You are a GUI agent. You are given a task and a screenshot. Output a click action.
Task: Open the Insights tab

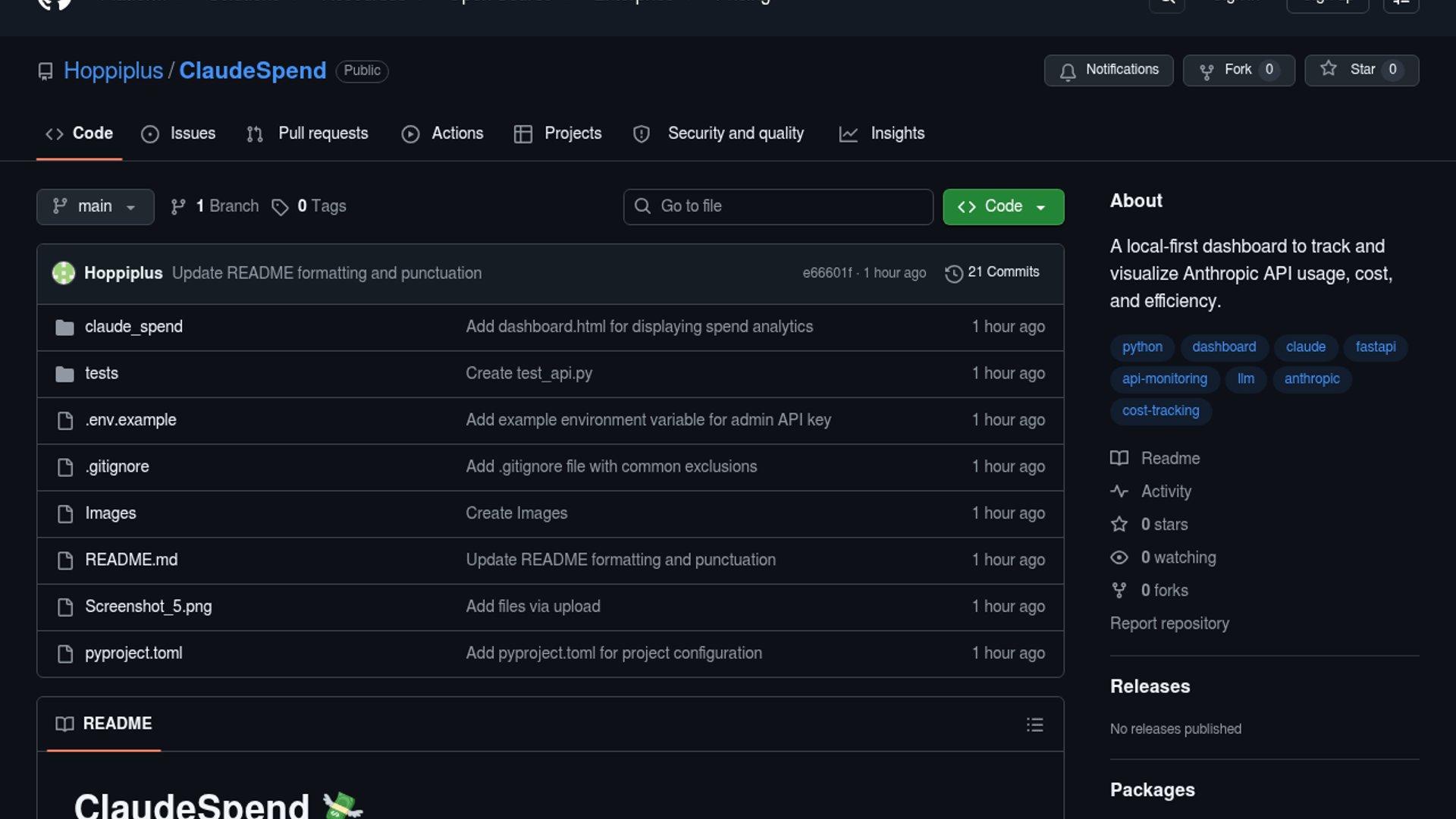[x=882, y=133]
